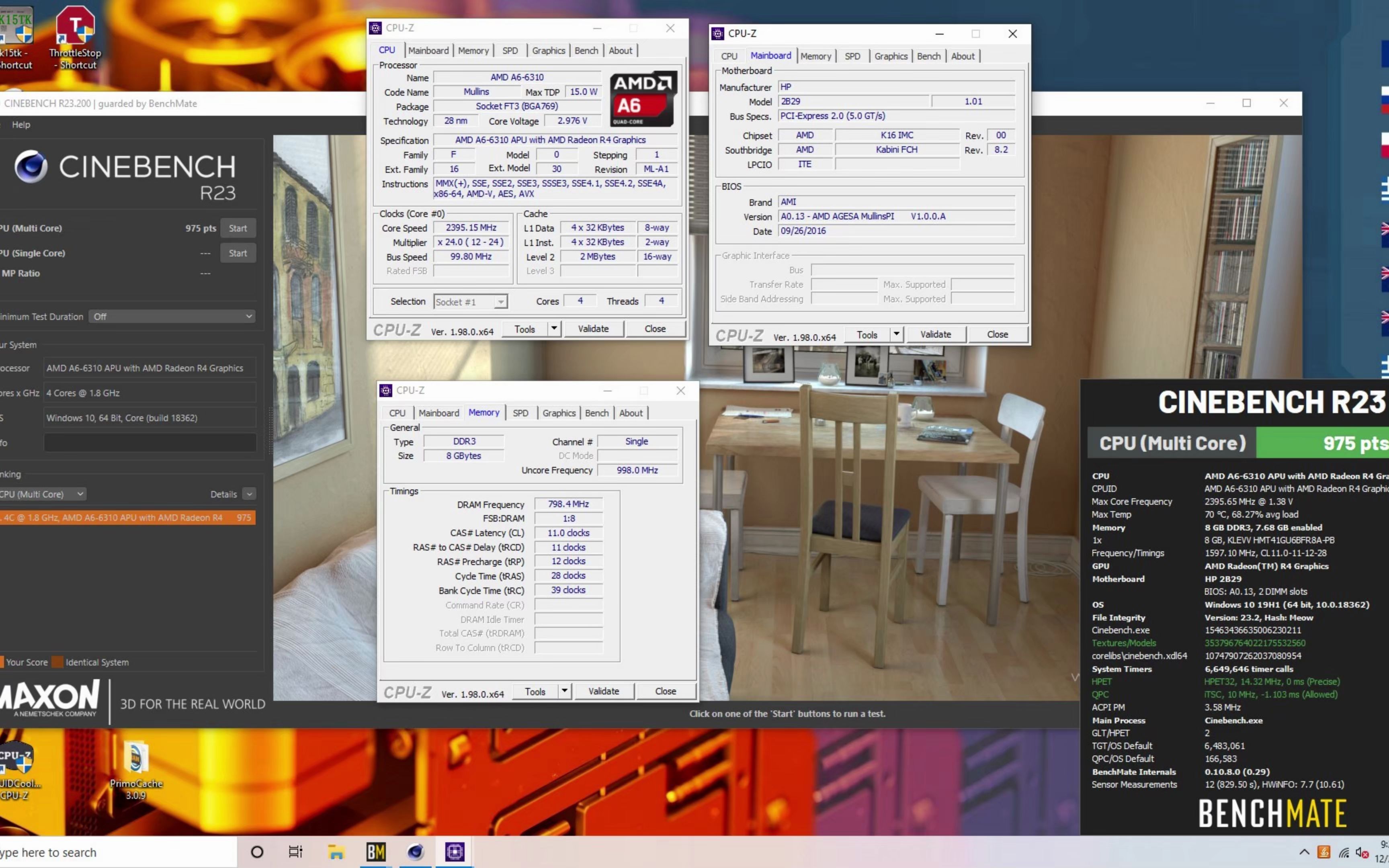Click the empty Info field in Cinebench
The image size is (1389, 868).
(150, 442)
